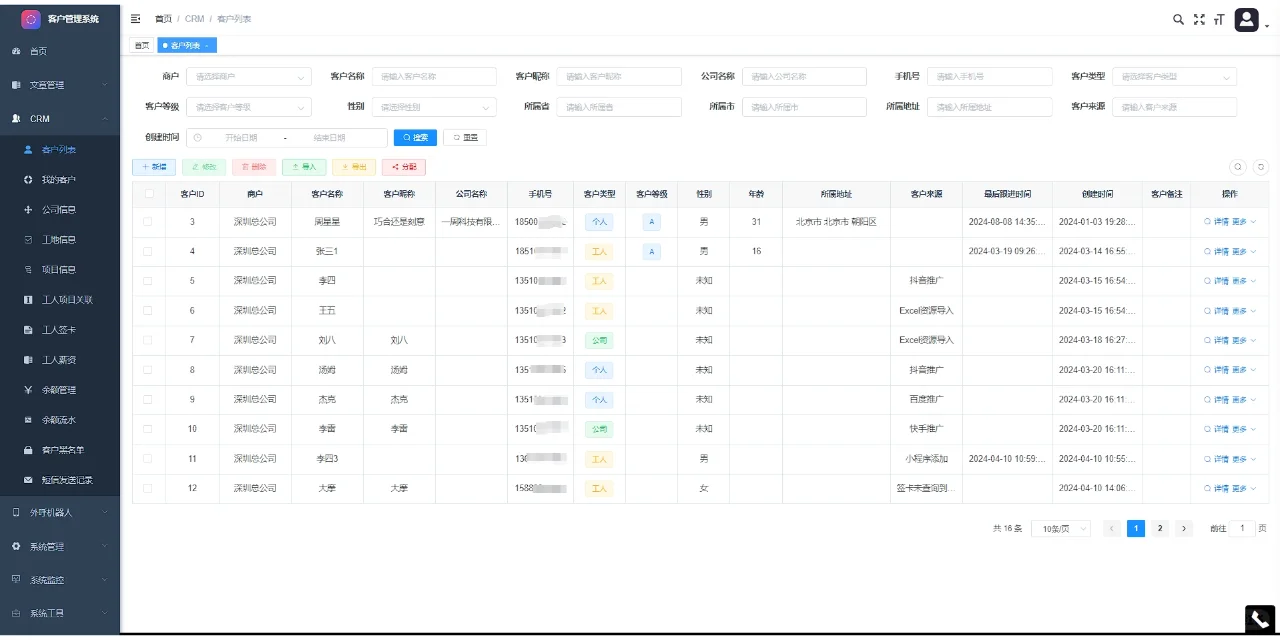
Task: Click the black phone icon bottom right
Action: [x=1259, y=618]
